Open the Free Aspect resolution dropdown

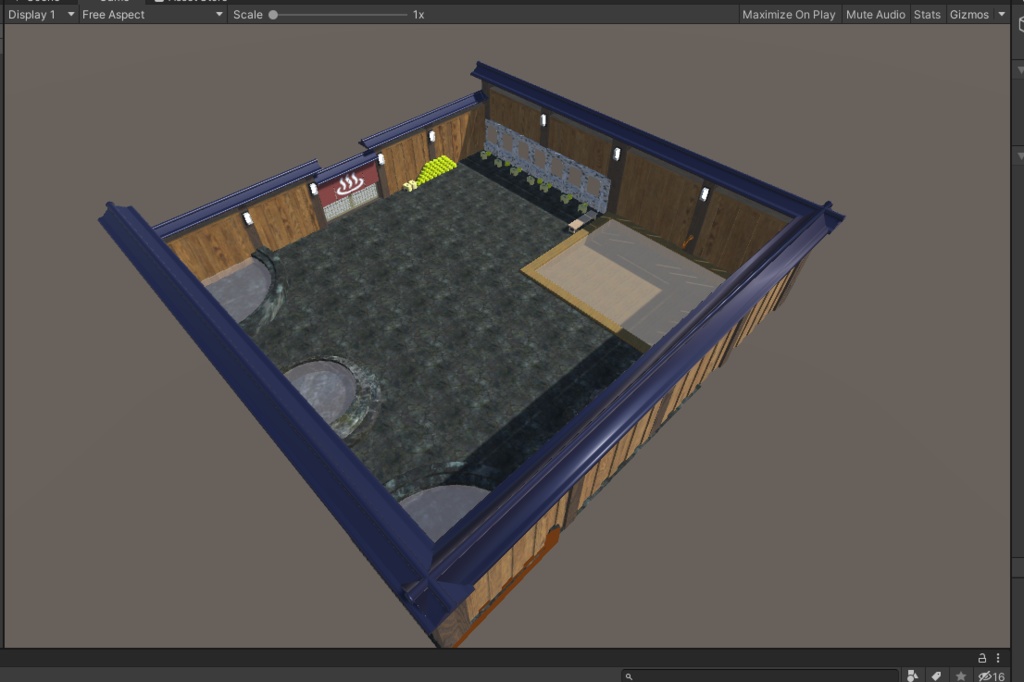point(153,14)
